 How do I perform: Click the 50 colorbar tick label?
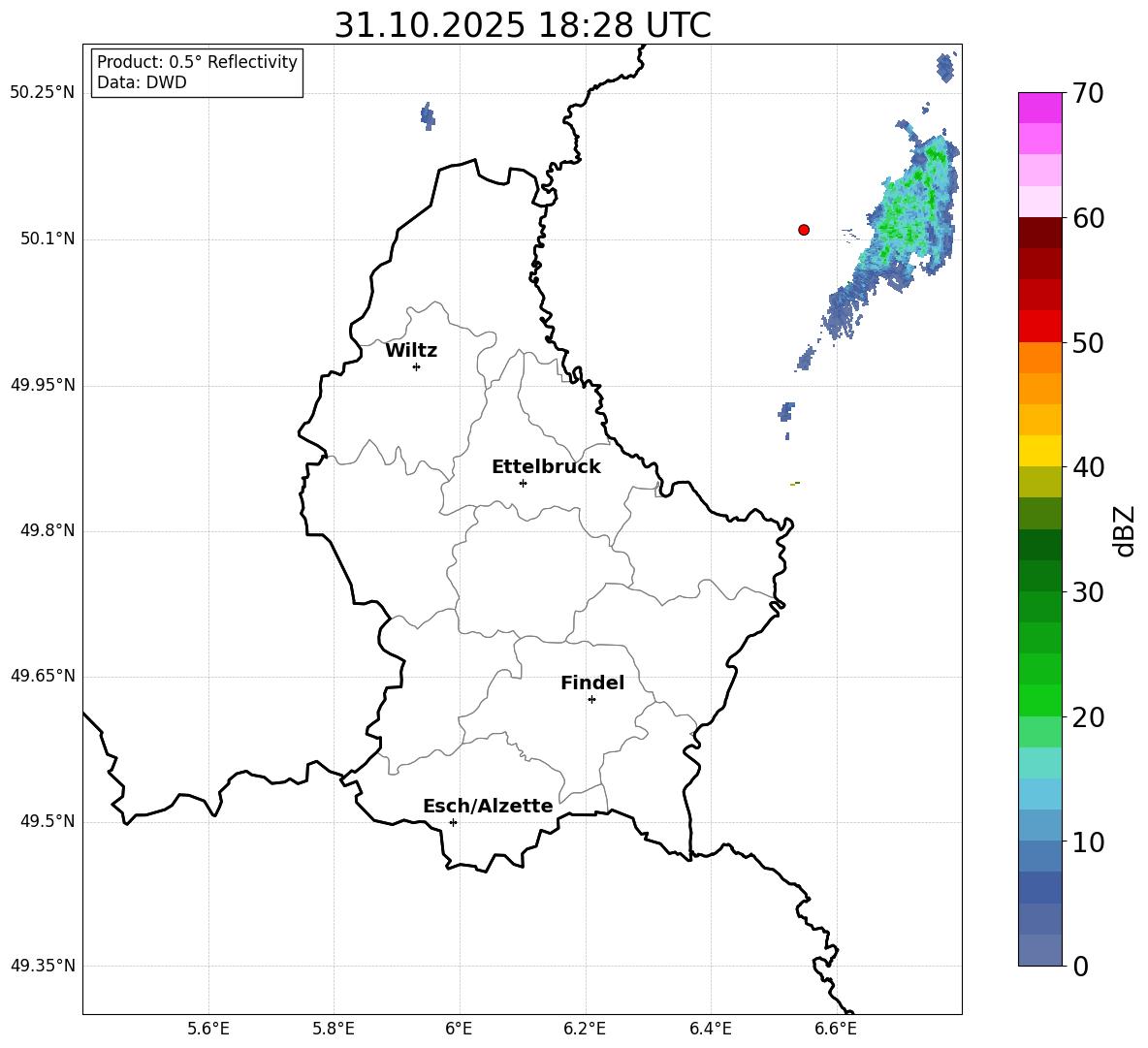click(1088, 342)
